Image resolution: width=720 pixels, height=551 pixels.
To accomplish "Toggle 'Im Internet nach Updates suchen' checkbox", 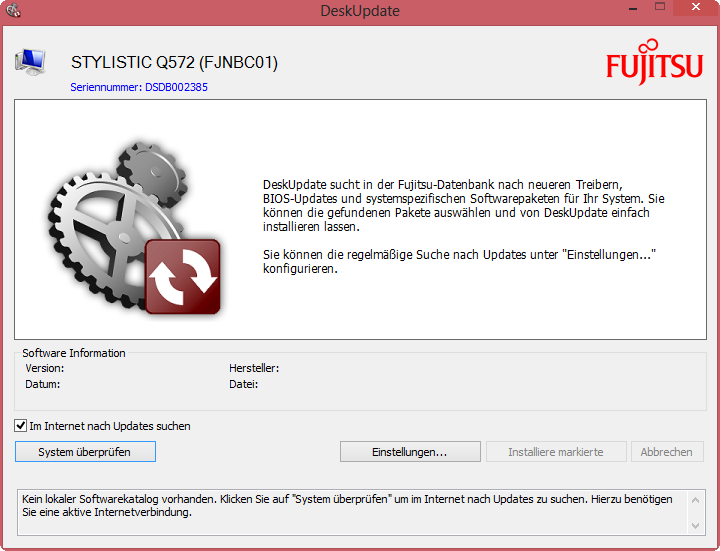I will (20, 426).
